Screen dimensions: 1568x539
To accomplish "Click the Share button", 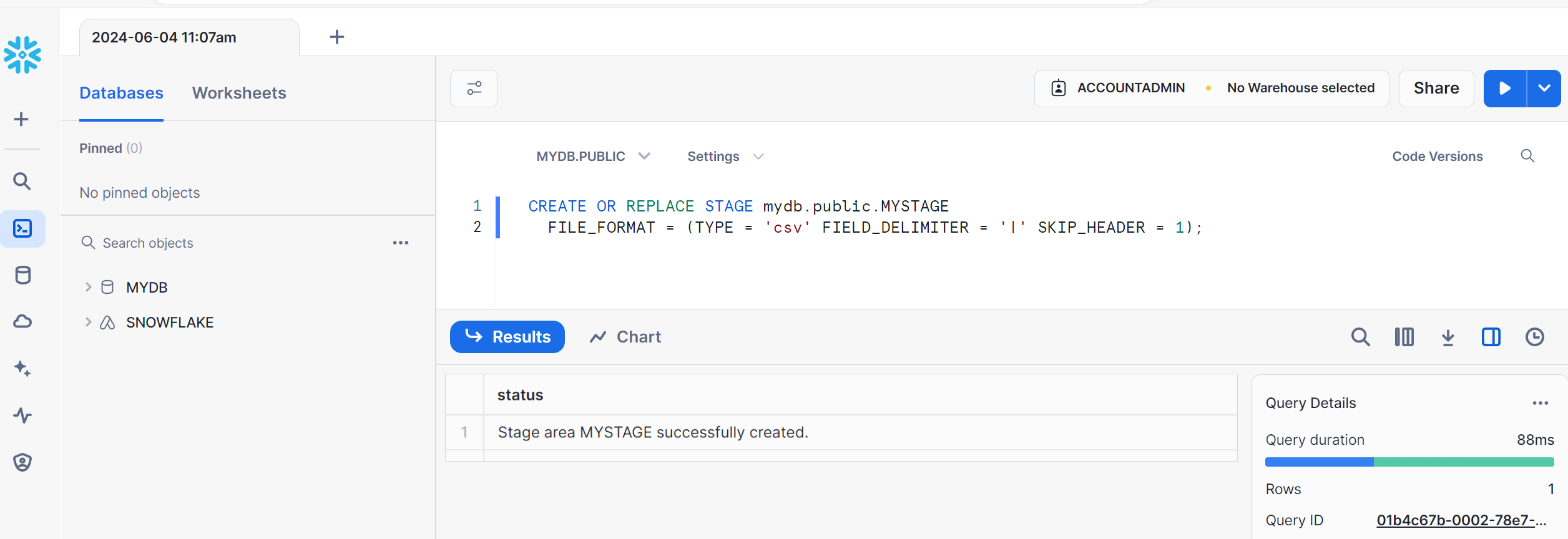I will [x=1436, y=89].
